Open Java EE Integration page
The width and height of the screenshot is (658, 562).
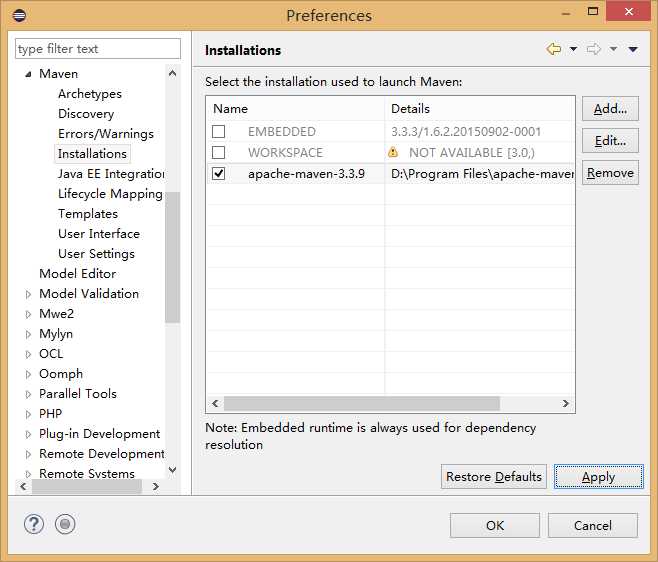[111, 173]
